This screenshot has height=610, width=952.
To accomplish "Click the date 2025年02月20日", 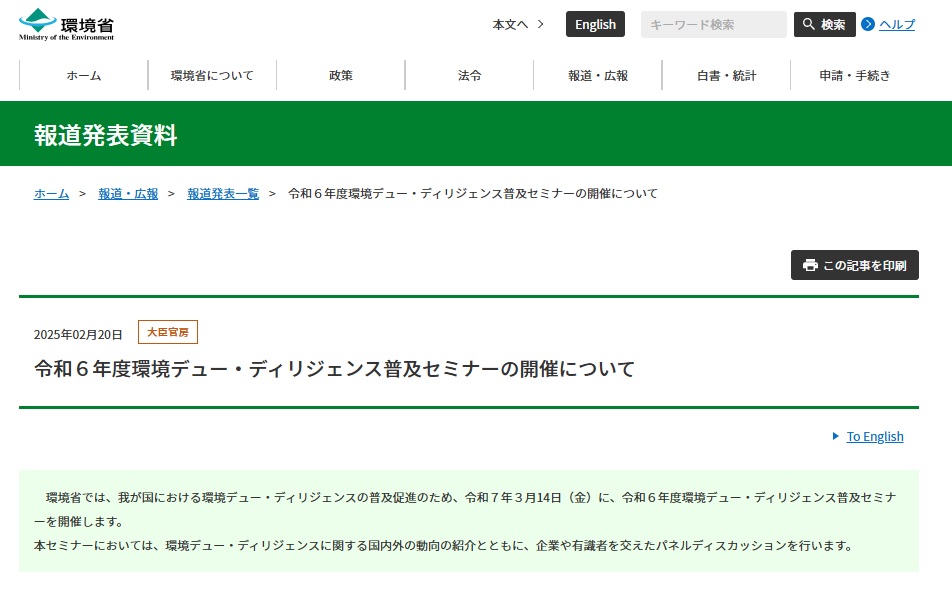I will [78, 334].
